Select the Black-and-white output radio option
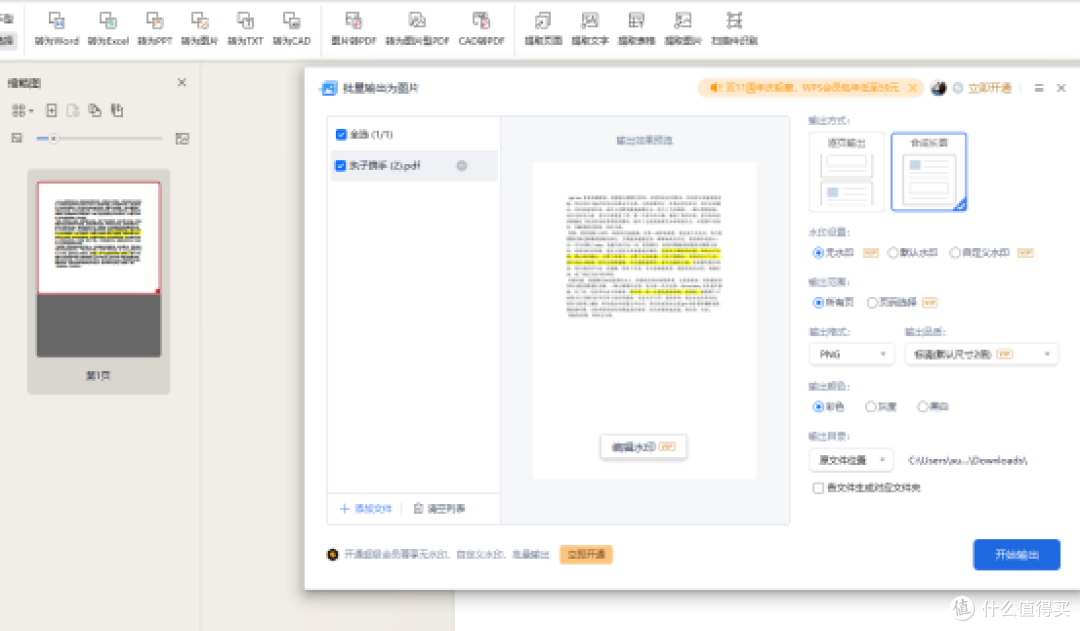The width and height of the screenshot is (1080, 631). coord(922,406)
